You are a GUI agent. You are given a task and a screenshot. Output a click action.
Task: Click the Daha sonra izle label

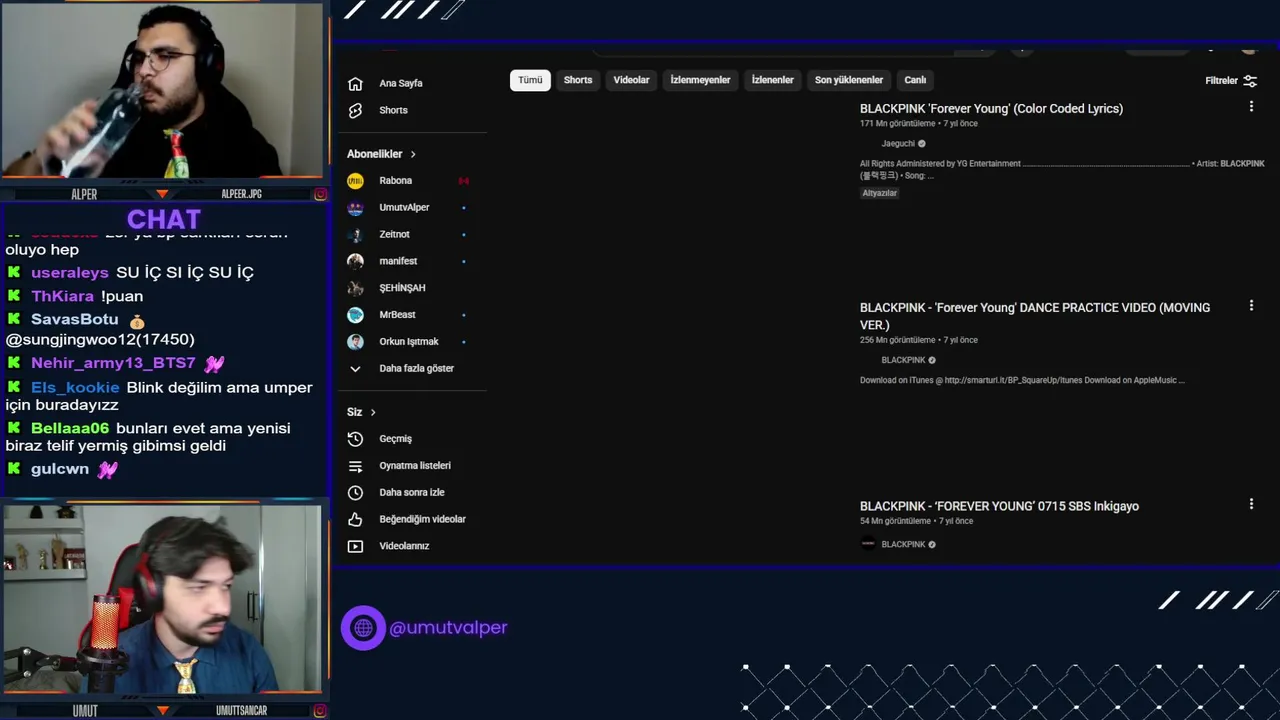click(412, 493)
